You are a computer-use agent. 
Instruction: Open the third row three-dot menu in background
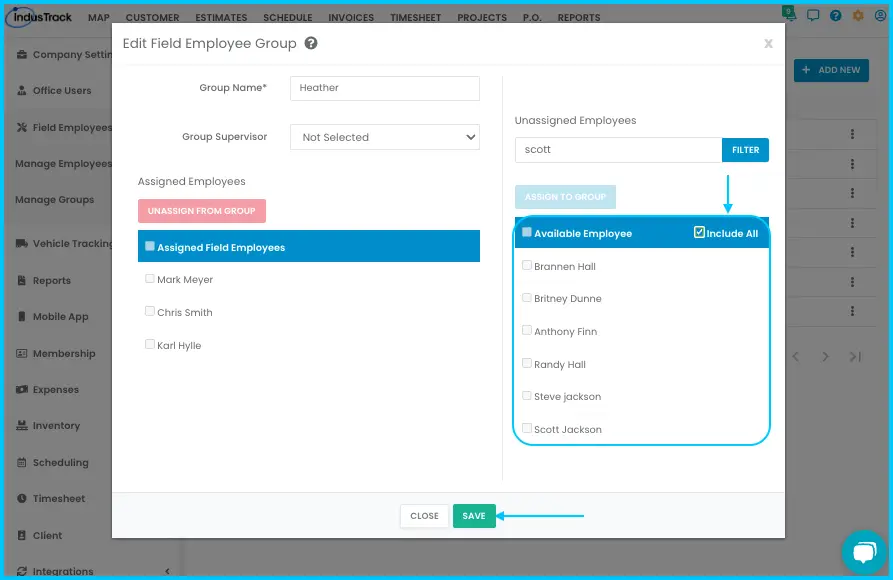tap(852, 193)
